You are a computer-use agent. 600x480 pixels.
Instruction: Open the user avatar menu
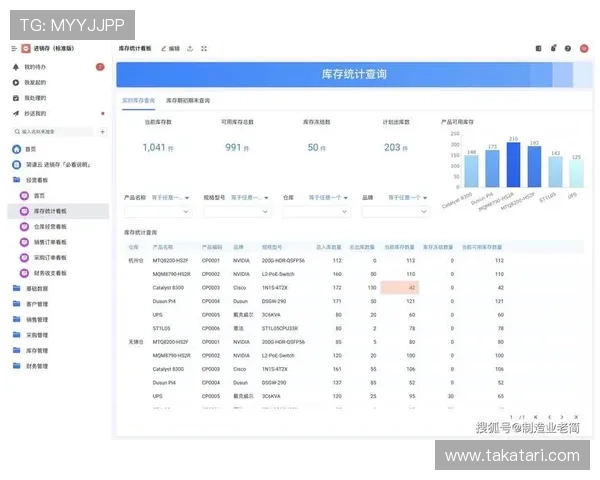point(584,48)
